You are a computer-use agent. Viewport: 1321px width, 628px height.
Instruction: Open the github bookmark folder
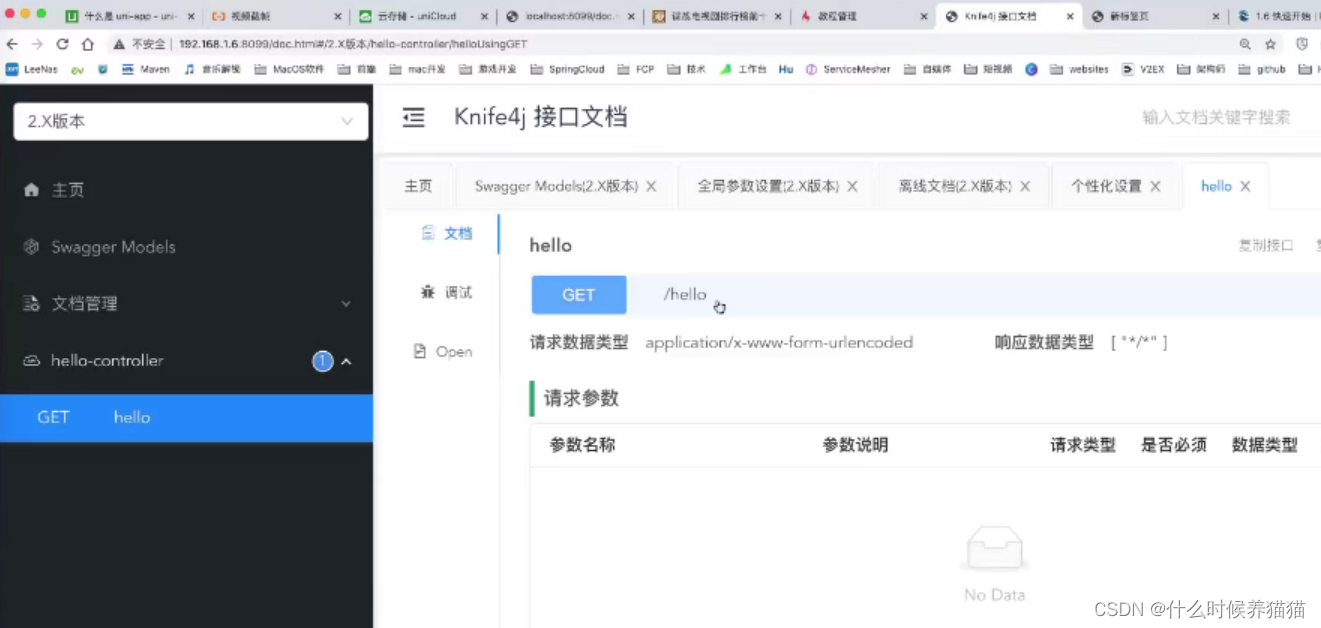pos(1262,69)
